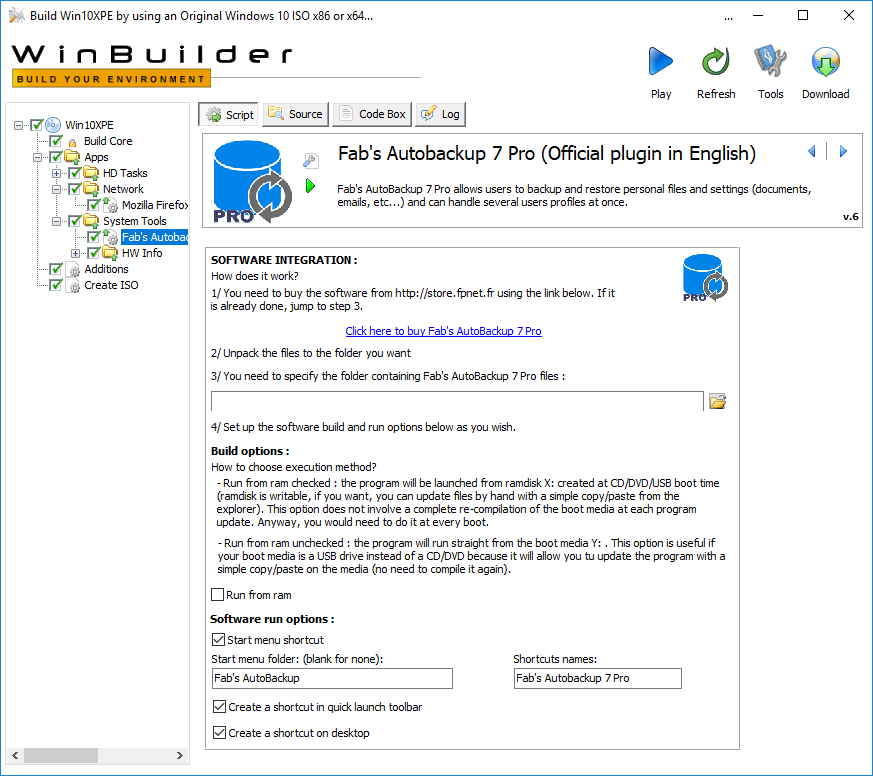Click the Create ISO gear script icon
The width and height of the screenshot is (873, 776).
(x=73, y=286)
